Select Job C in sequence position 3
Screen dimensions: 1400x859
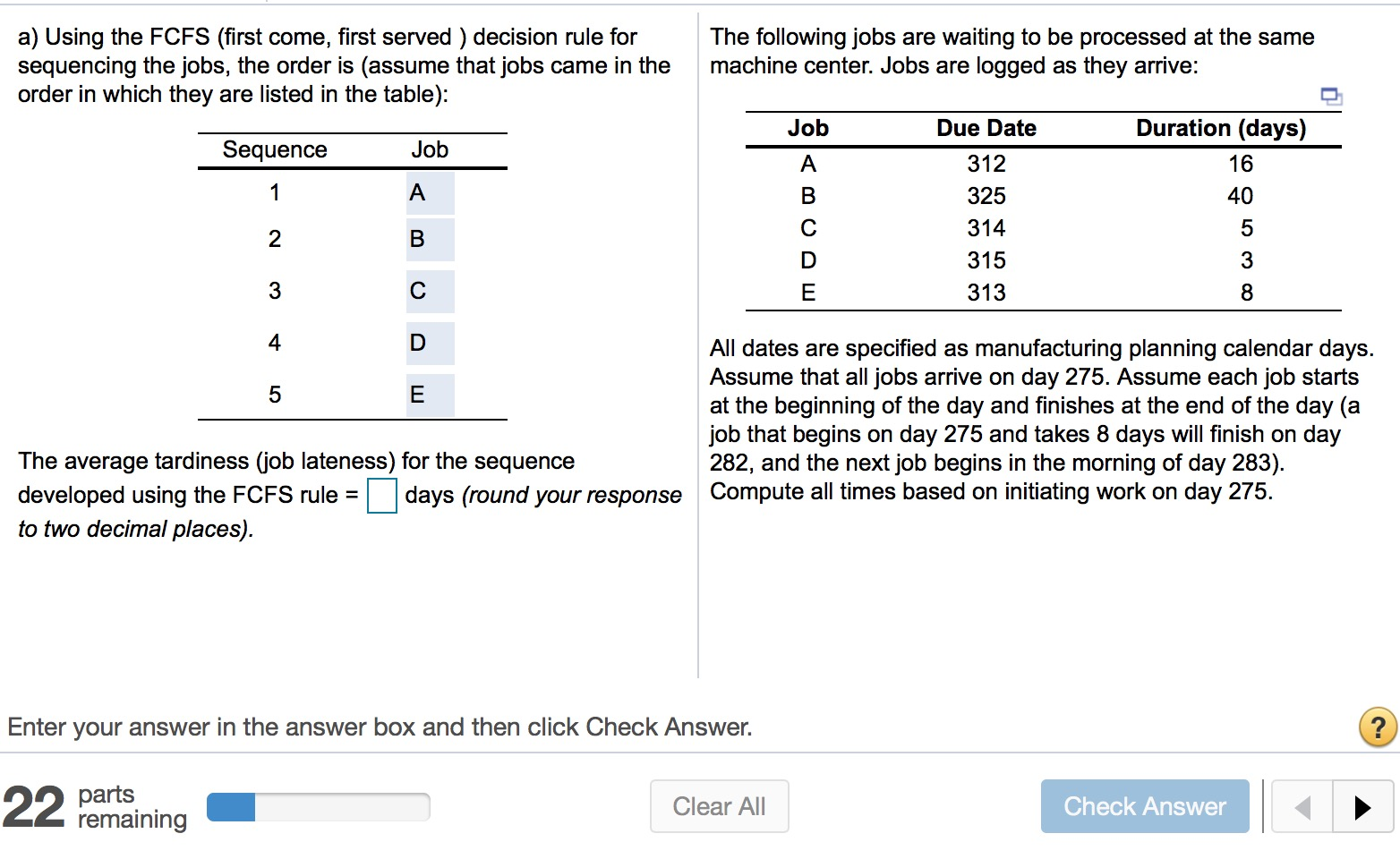(430, 291)
